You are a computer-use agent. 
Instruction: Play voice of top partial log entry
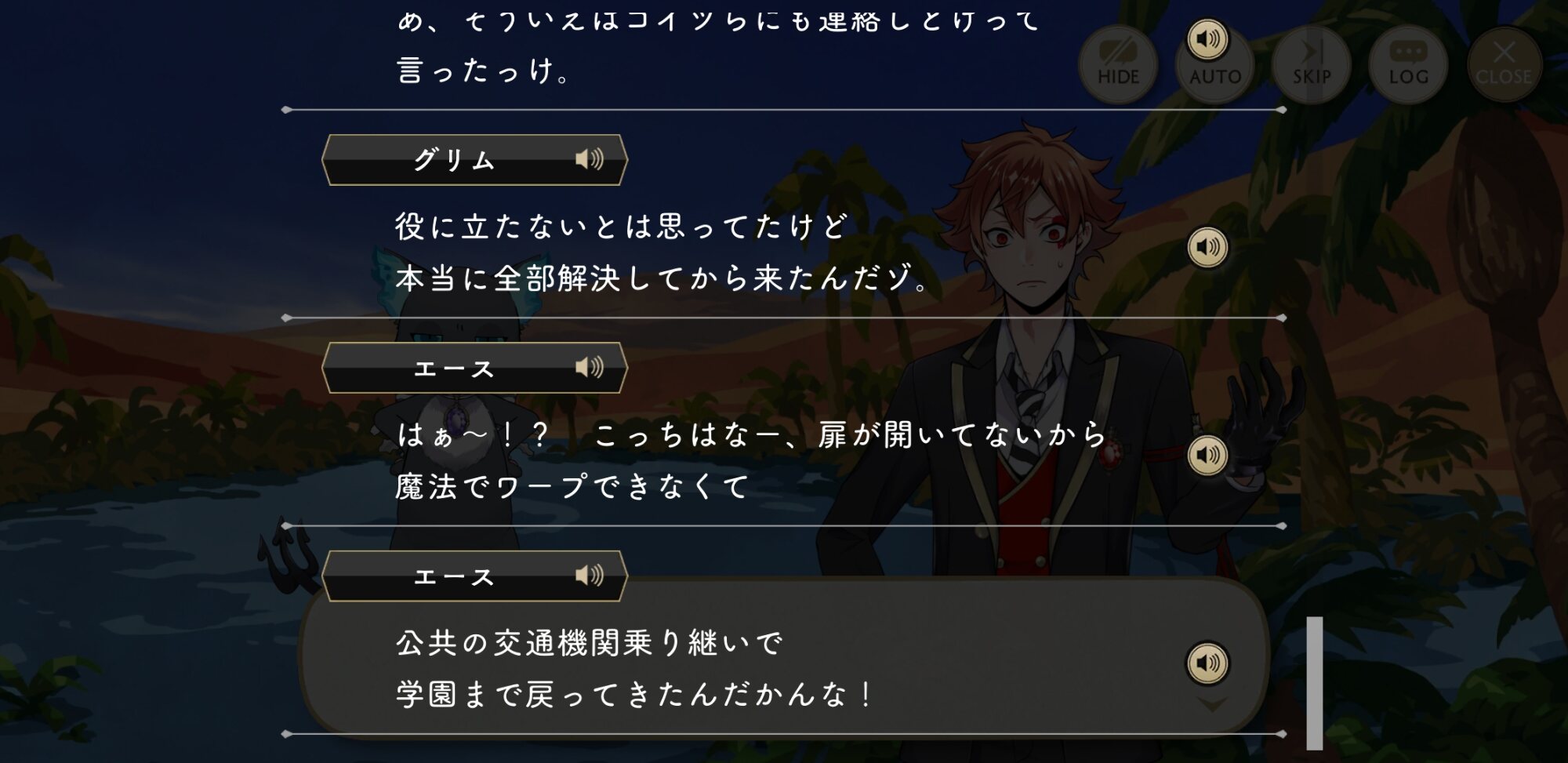(1207, 38)
